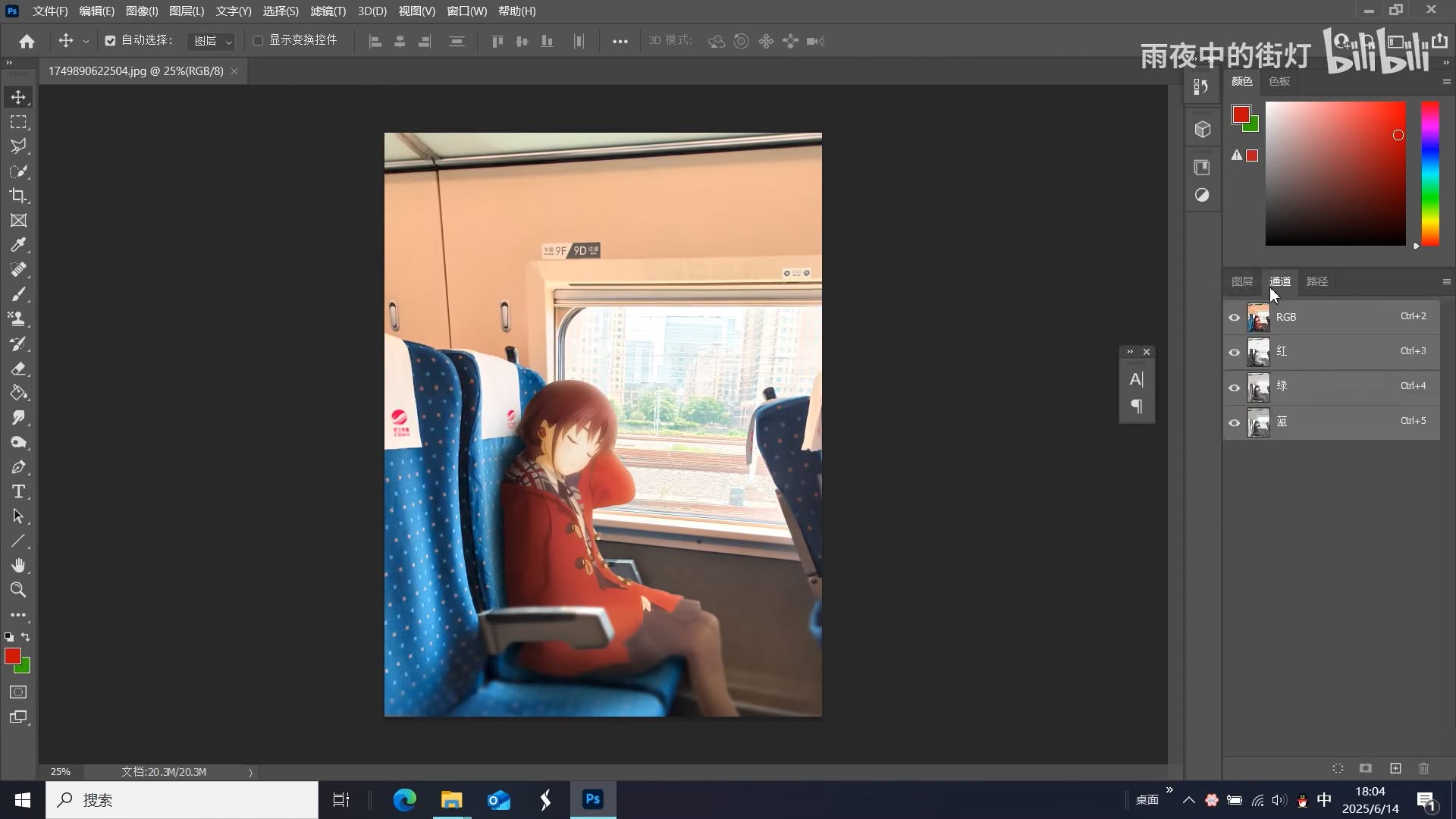Viewport: 1456px width, 819px height.
Task: Open the Character panel icon
Action: 1136,379
